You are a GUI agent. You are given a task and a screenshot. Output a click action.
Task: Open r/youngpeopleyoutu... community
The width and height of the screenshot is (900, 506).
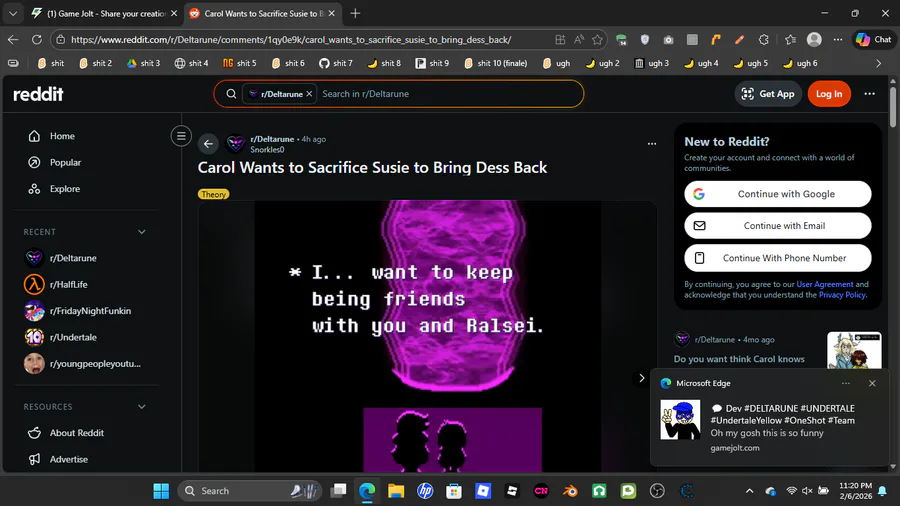coord(95,364)
